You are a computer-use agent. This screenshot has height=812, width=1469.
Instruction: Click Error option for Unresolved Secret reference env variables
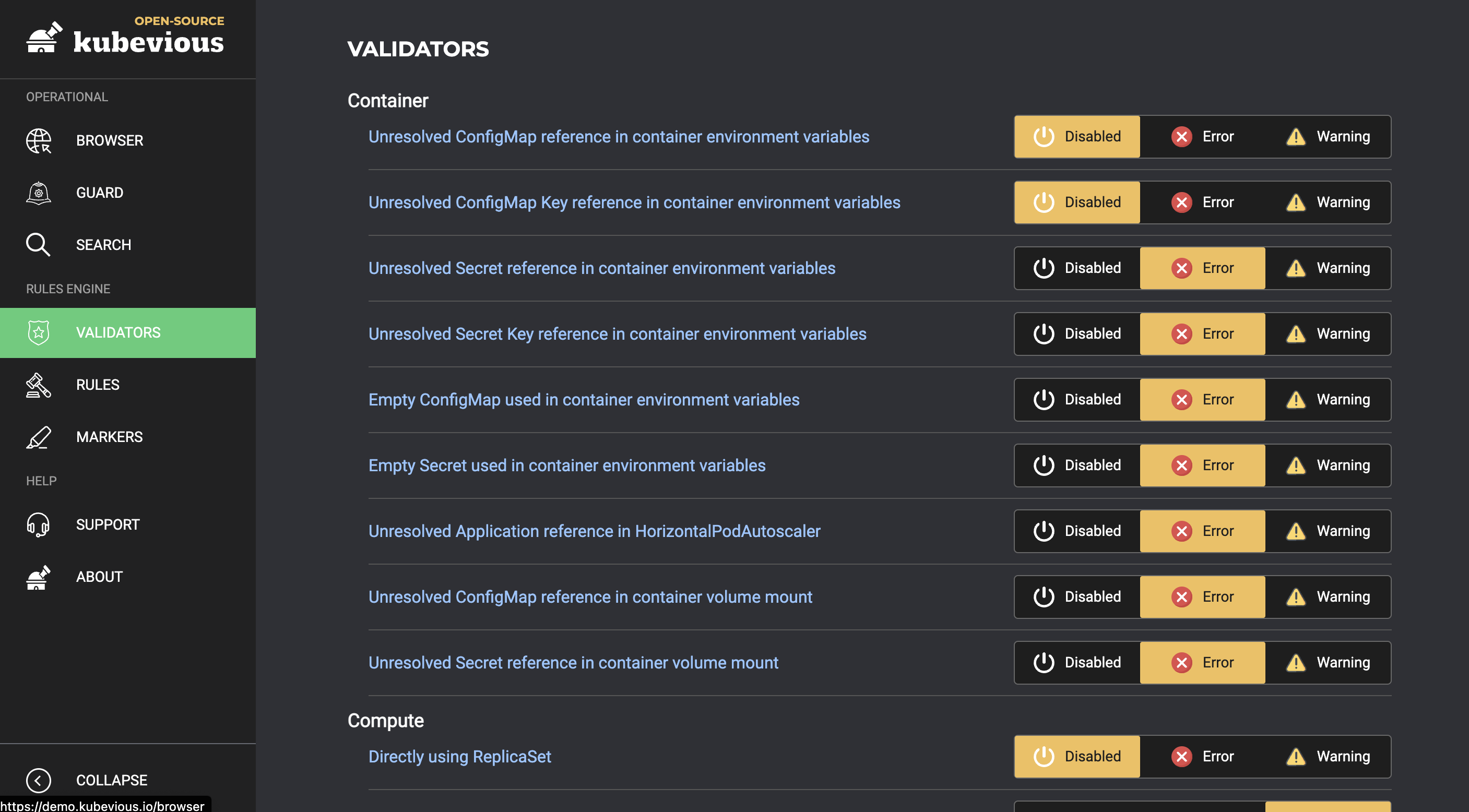click(x=1202, y=268)
